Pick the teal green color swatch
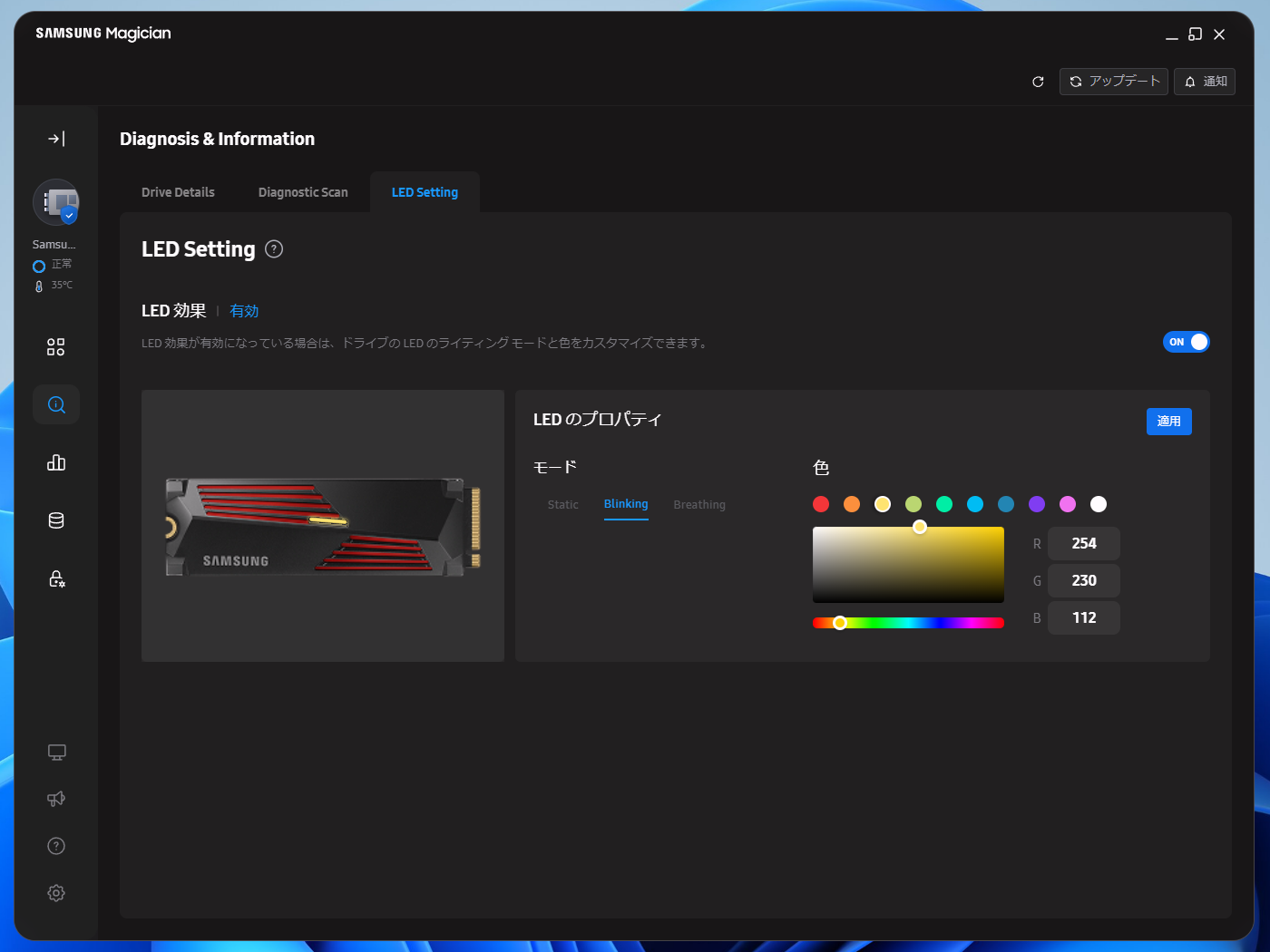Image resolution: width=1270 pixels, height=952 pixels. pyautogui.click(x=944, y=504)
